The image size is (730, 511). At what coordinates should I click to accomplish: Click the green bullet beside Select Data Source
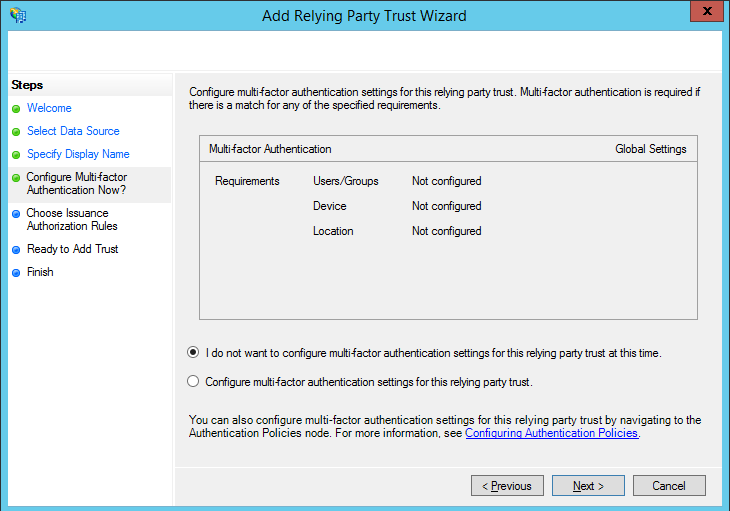tap(16, 132)
